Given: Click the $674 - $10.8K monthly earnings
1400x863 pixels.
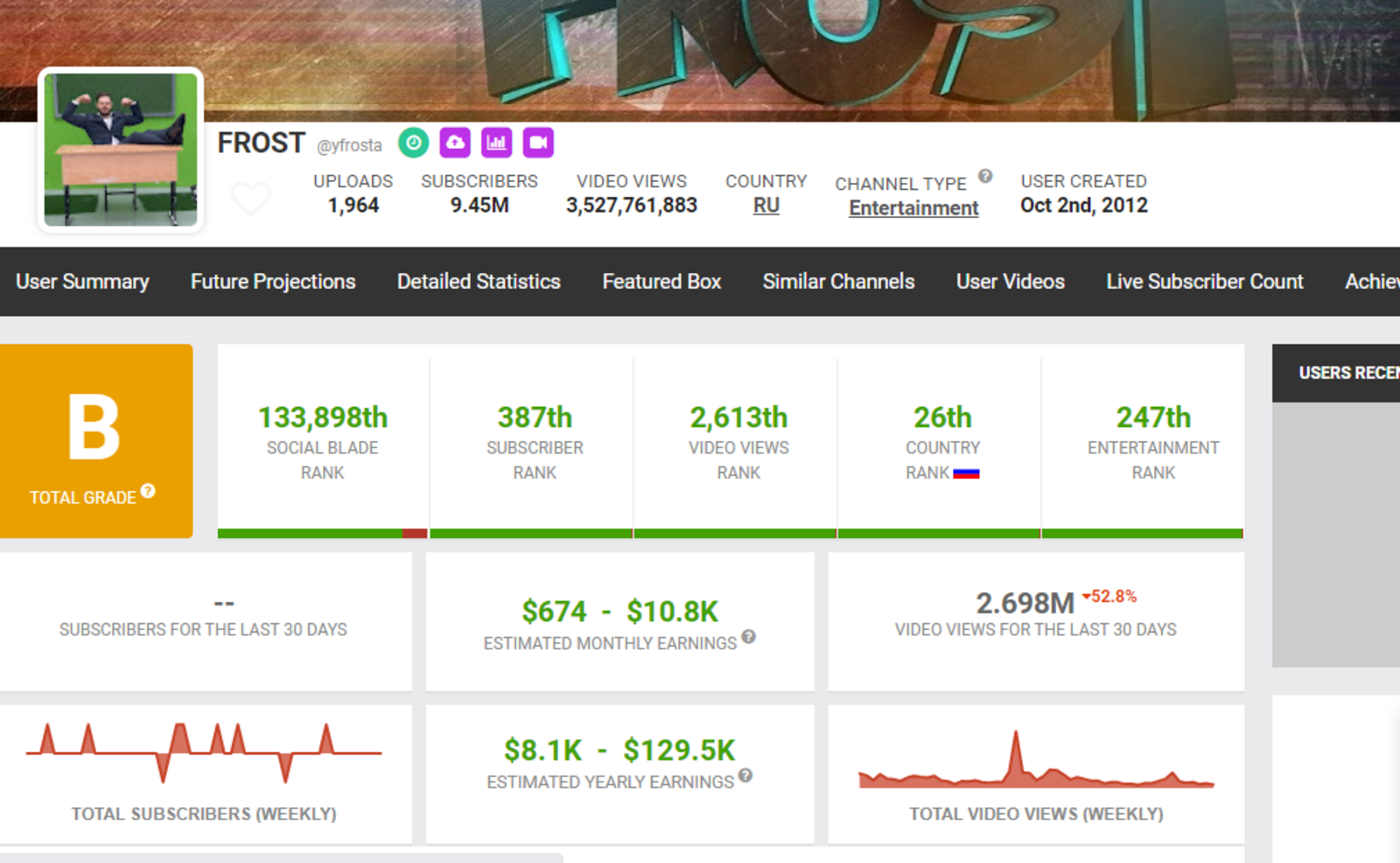Looking at the screenshot, I should pyautogui.click(x=619, y=611).
